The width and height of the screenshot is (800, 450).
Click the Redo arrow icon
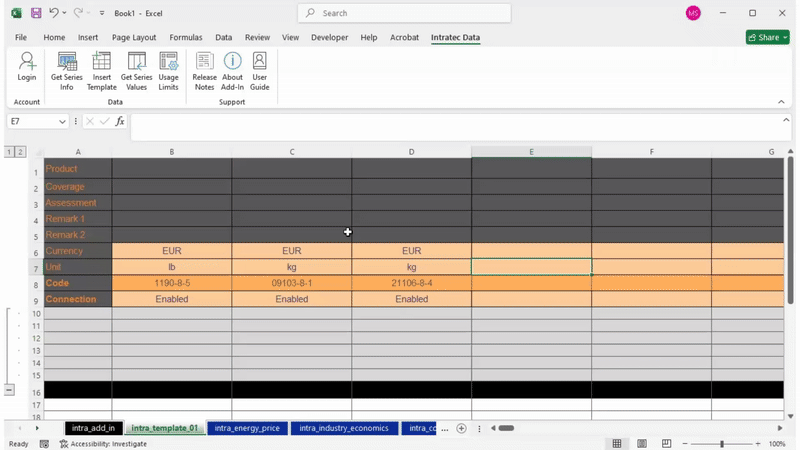(x=78, y=13)
